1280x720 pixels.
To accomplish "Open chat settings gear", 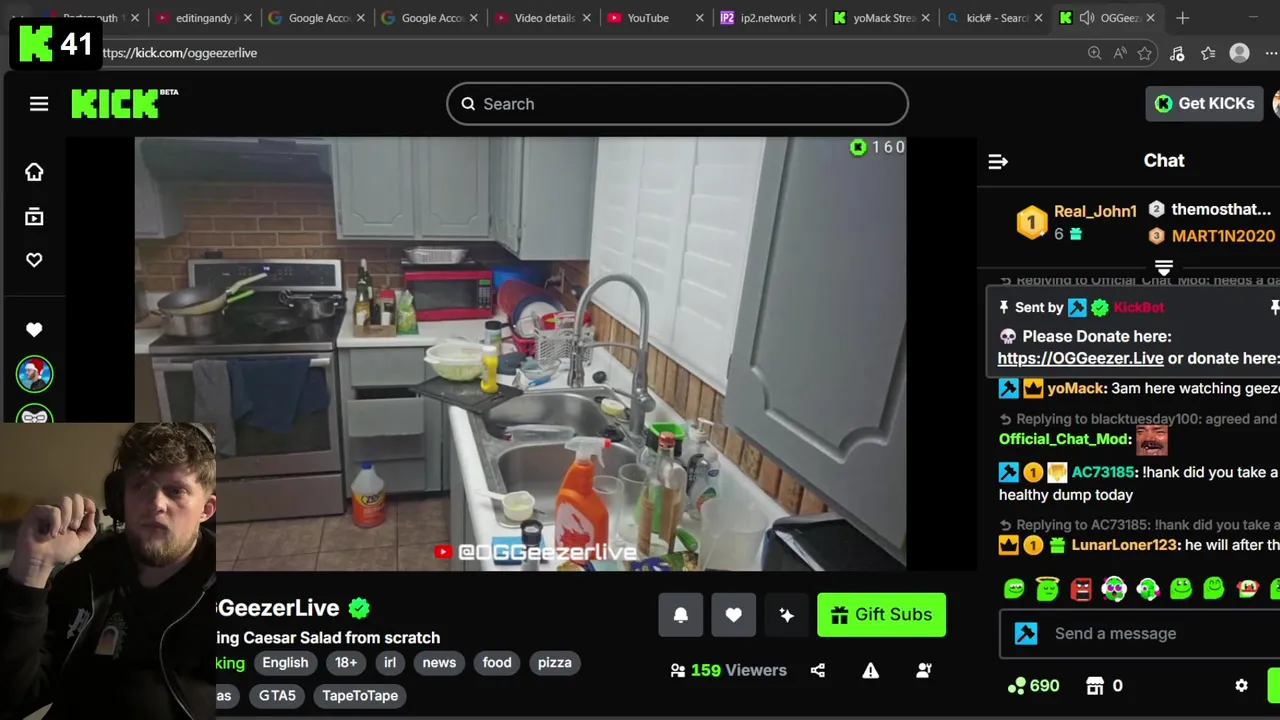I will (1241, 686).
